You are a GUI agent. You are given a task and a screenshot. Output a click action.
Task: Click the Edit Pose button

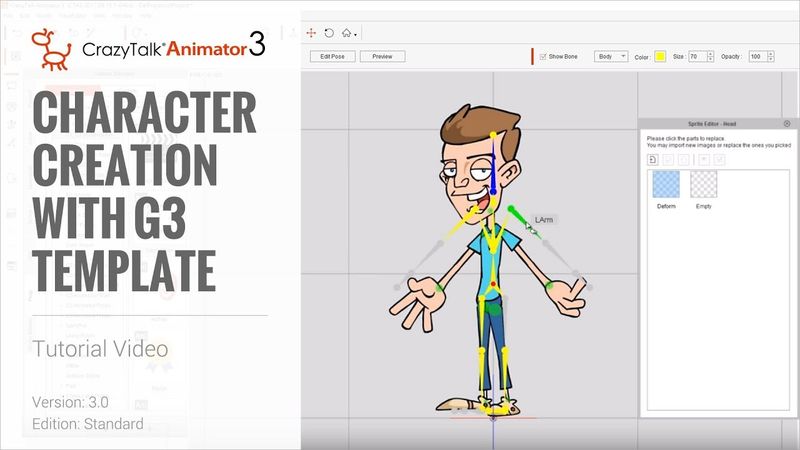[x=332, y=57]
